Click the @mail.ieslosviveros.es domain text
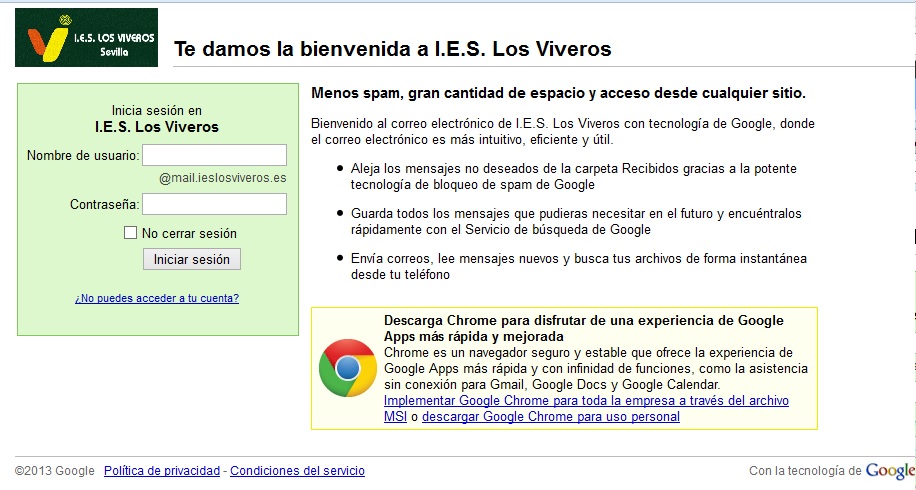This screenshot has width=916, height=490. [x=223, y=179]
